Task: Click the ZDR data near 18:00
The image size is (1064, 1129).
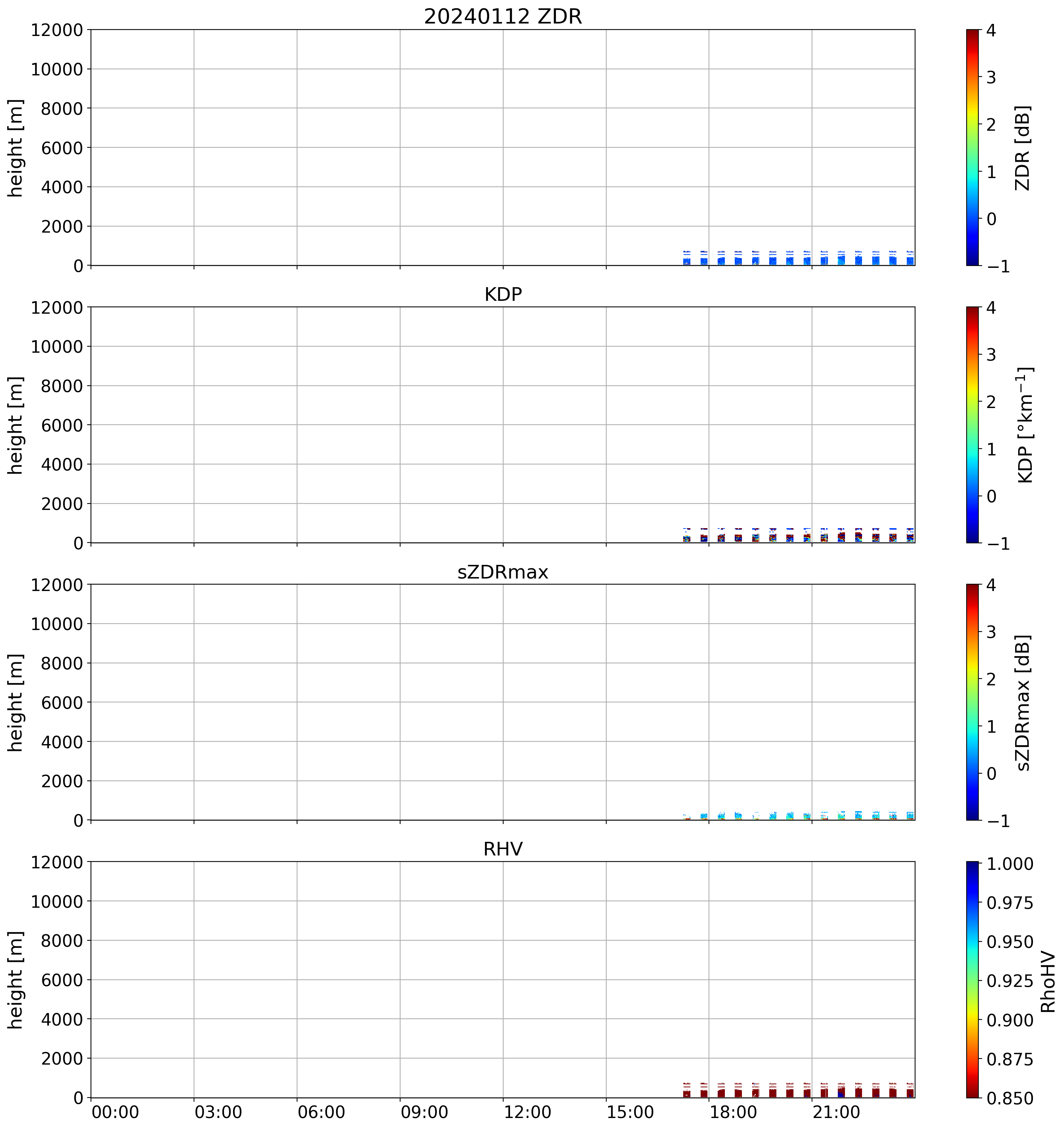Action: (x=704, y=261)
